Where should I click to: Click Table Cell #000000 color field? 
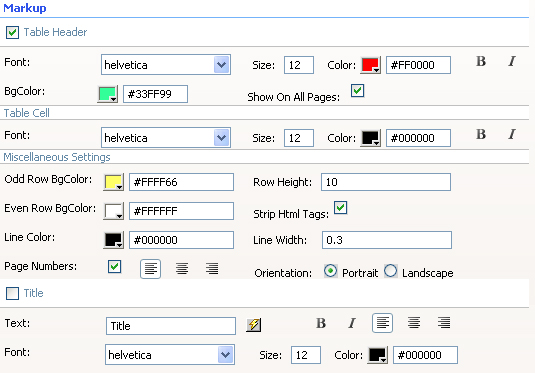tap(418, 138)
